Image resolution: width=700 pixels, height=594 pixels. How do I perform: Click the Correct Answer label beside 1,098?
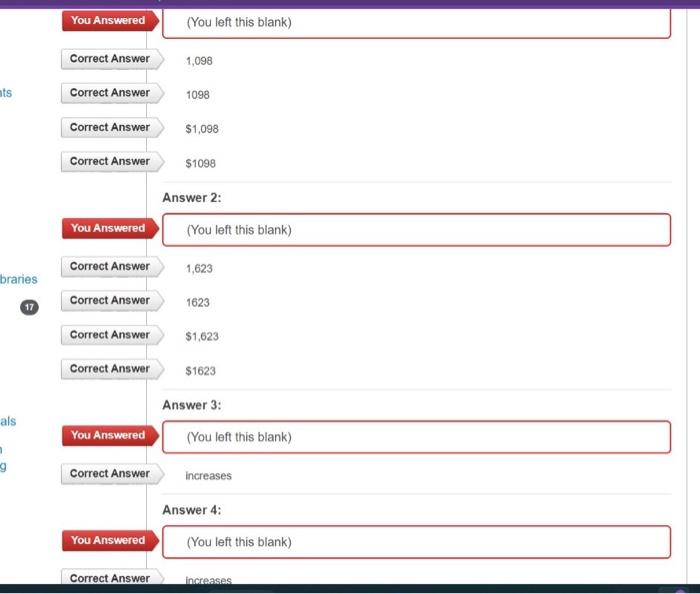(x=112, y=59)
